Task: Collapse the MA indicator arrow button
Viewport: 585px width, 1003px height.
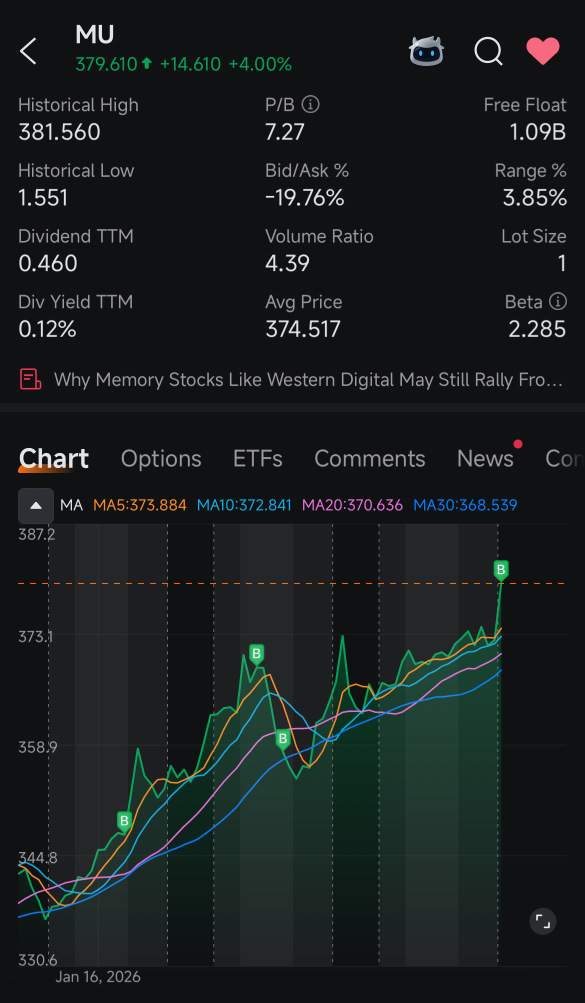Action: pos(36,505)
